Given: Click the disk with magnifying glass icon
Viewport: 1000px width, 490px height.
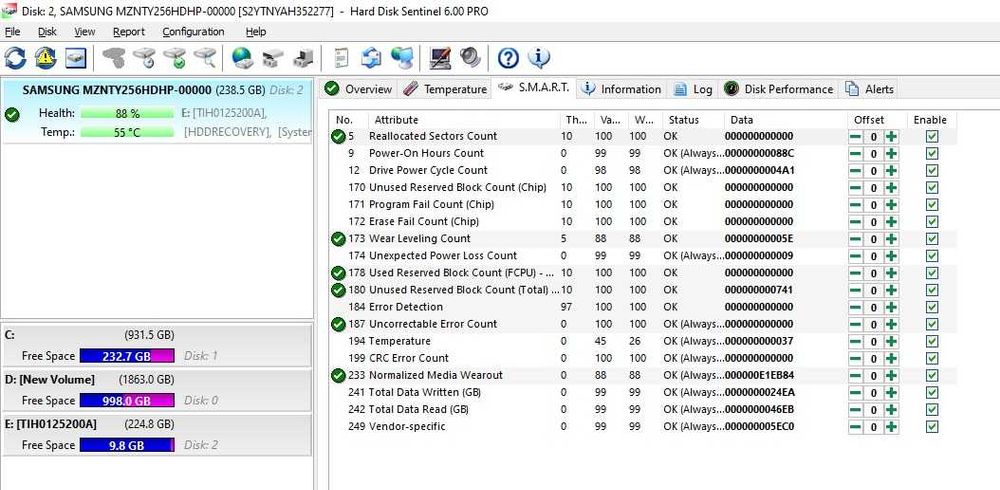Looking at the screenshot, I should 205,58.
